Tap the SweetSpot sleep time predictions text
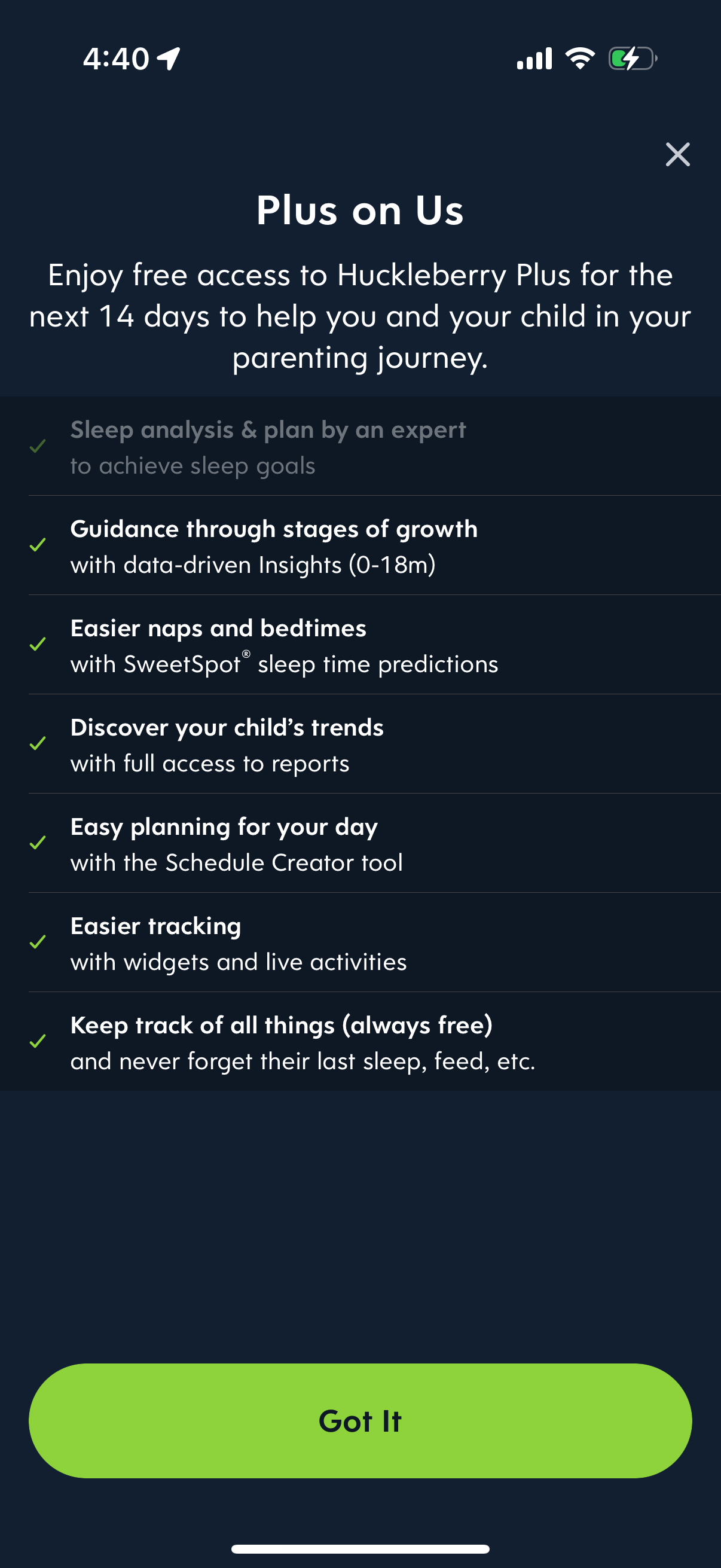The width and height of the screenshot is (721, 1568). (284, 664)
